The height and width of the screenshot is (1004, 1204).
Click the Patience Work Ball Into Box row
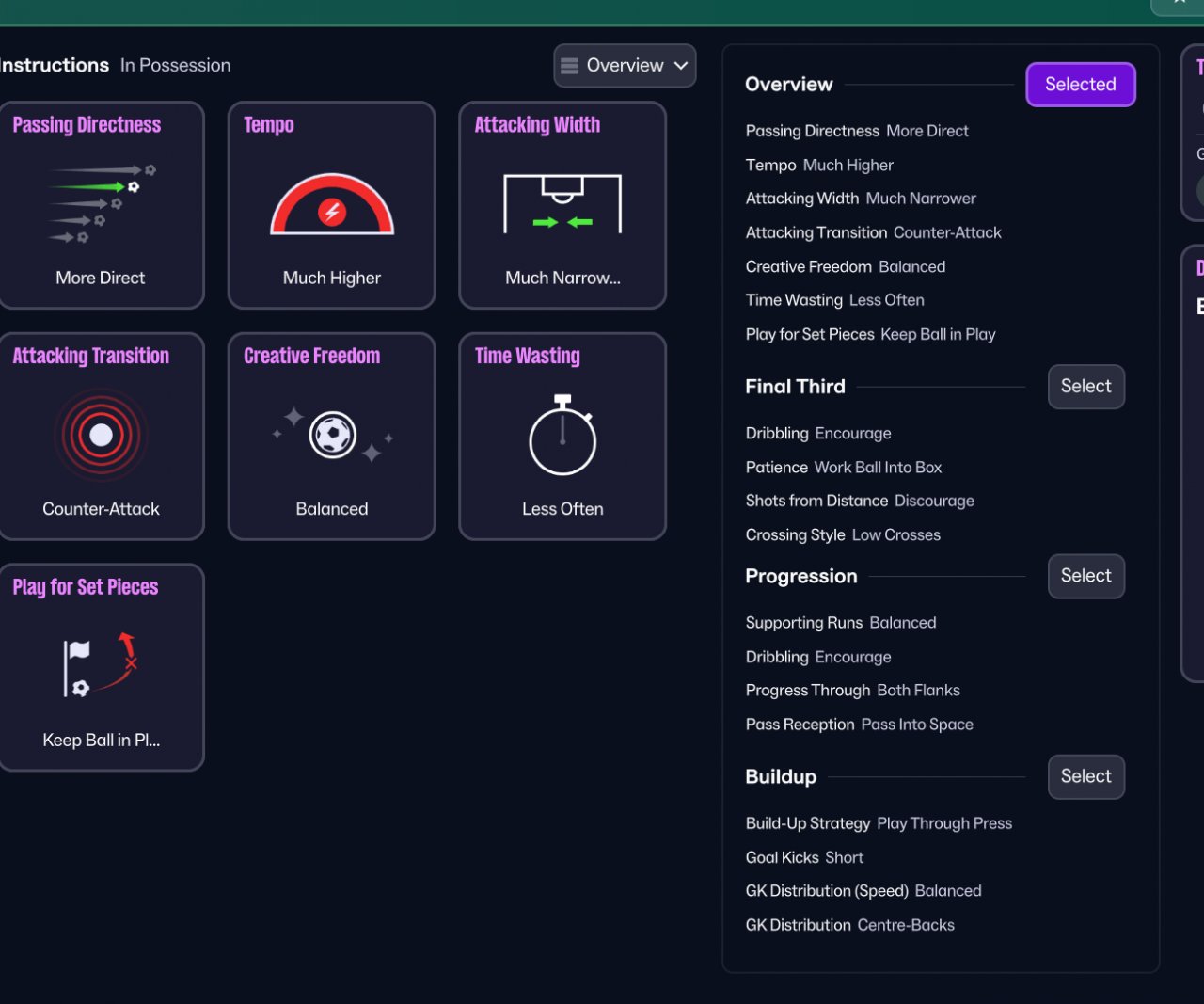844,467
